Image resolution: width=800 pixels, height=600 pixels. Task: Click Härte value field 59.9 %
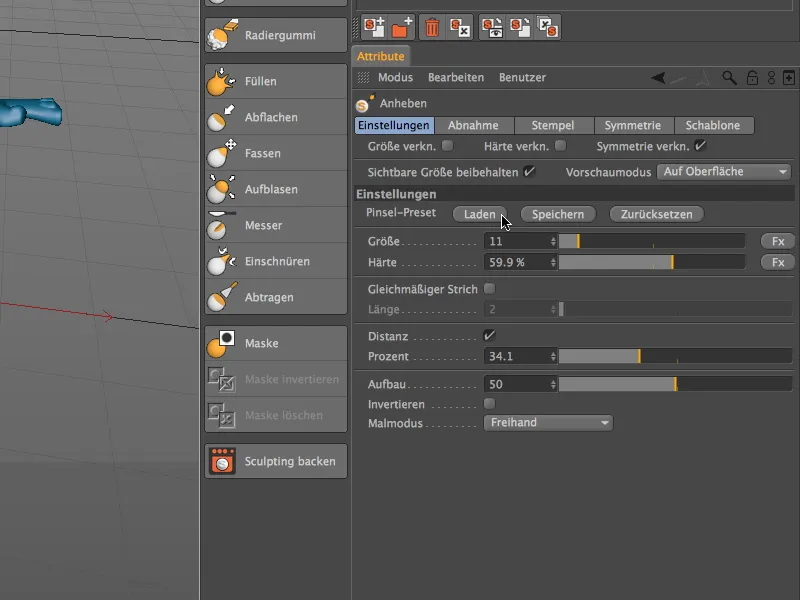click(x=516, y=262)
